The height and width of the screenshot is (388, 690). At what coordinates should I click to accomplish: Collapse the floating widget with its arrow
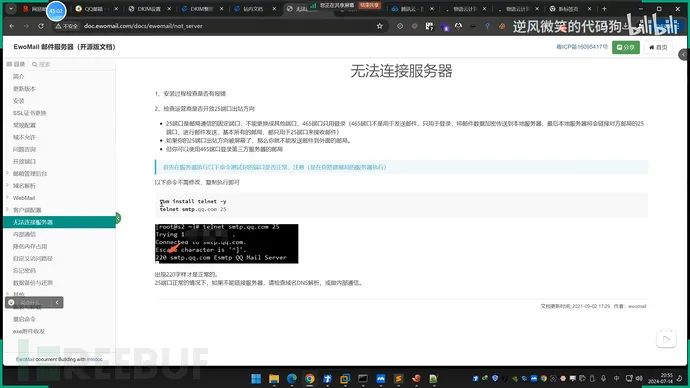[57, 303]
